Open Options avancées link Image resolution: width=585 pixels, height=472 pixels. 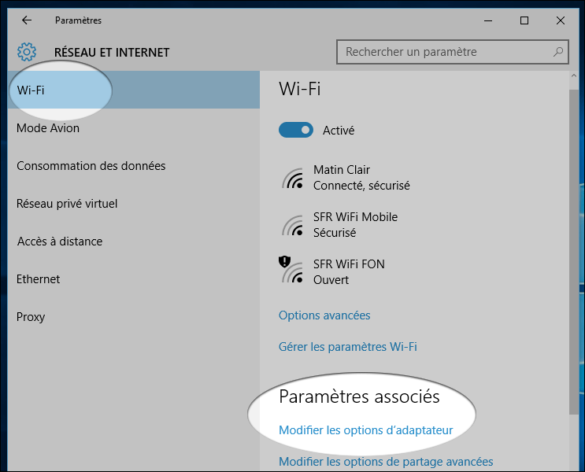tap(324, 315)
